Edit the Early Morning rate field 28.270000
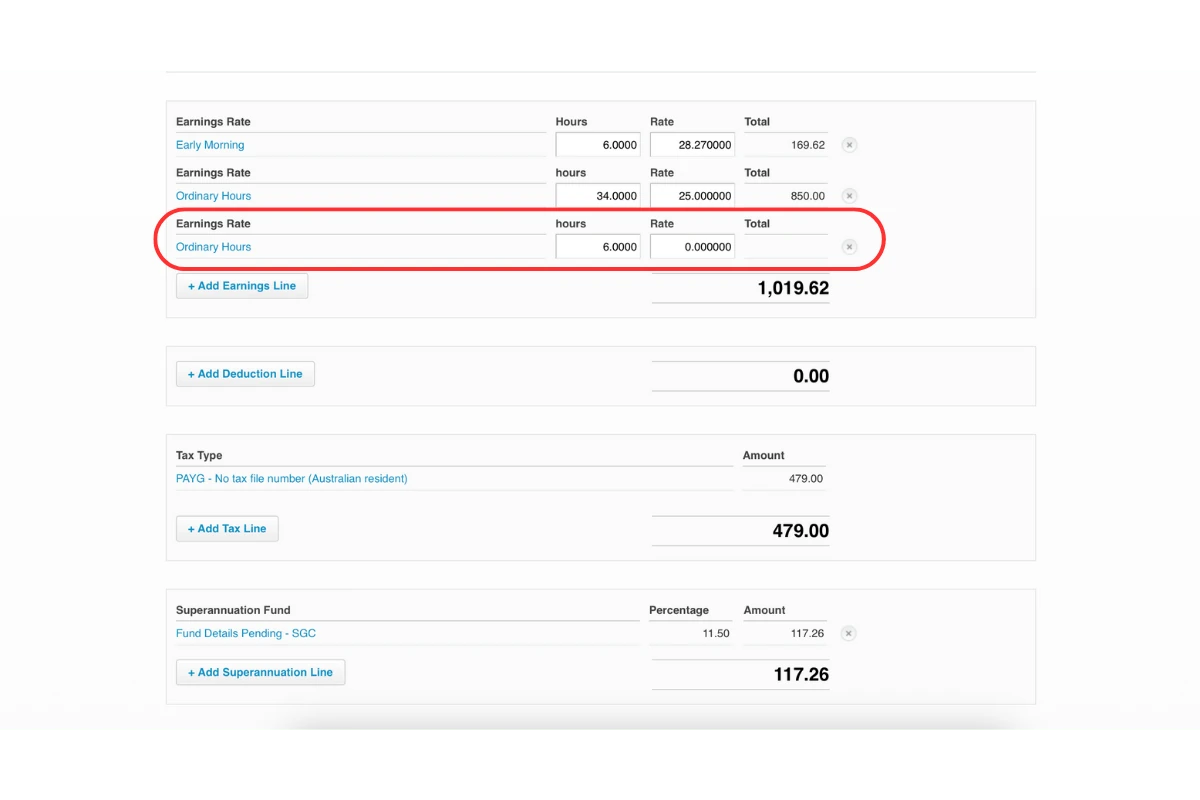Screen dimensions: 1200x800 (x=692, y=145)
